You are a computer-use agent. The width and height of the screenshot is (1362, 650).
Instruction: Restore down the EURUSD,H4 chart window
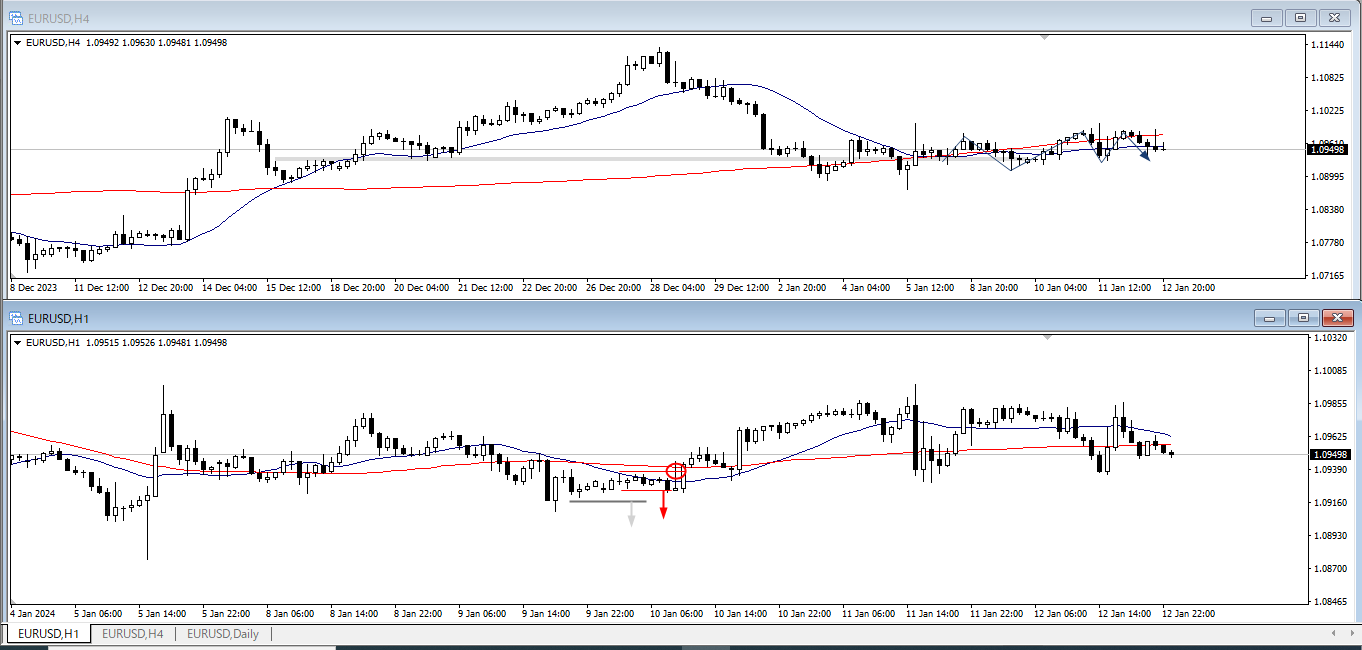[x=1300, y=17]
